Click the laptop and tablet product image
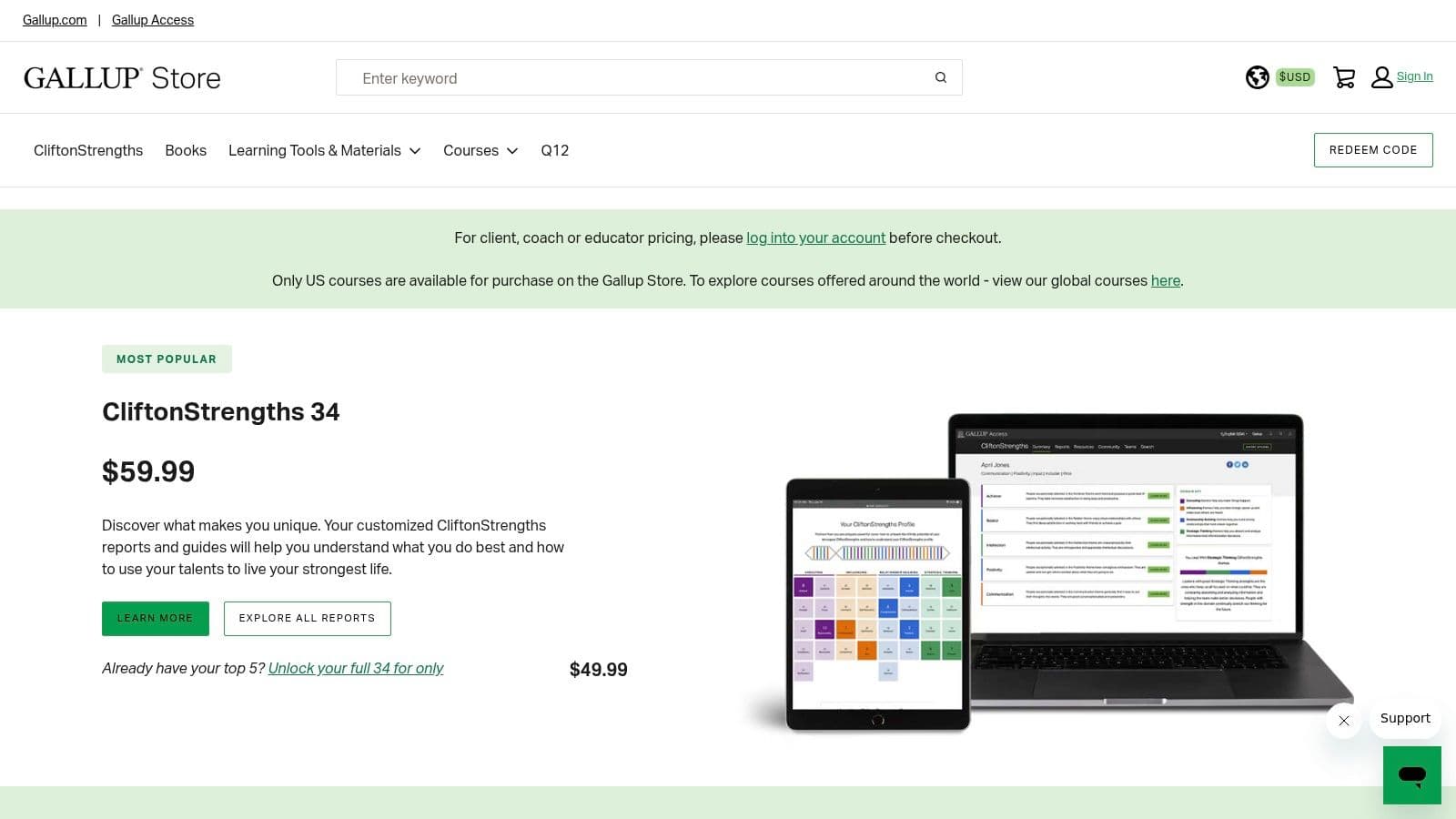1456x819 pixels. pos(1046,573)
